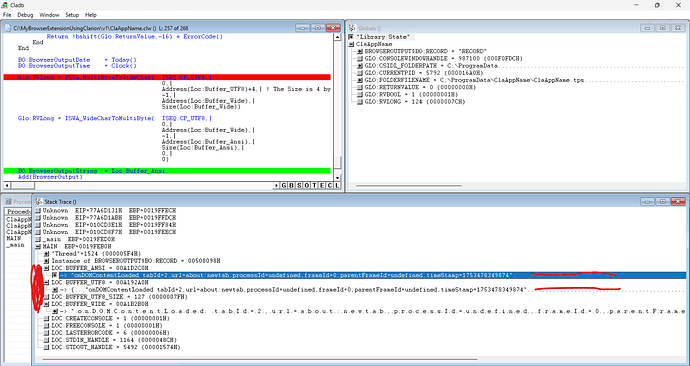Collapse the ClaAppName node in Globals
Image resolution: width=690 pixels, height=366 pixels.
351,44
